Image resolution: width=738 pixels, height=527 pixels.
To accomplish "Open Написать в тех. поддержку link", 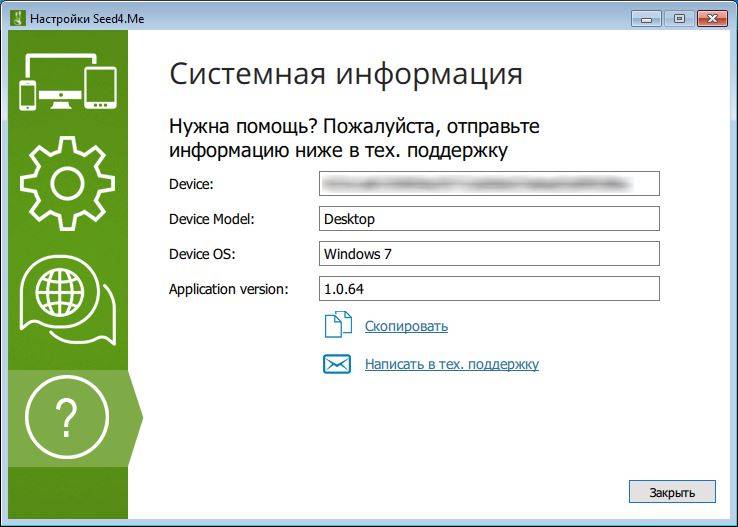I will pos(451,364).
